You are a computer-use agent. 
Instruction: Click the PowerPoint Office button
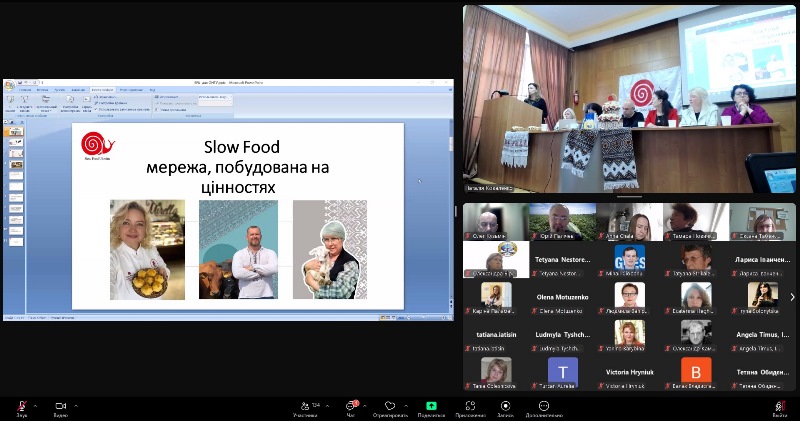10,85
